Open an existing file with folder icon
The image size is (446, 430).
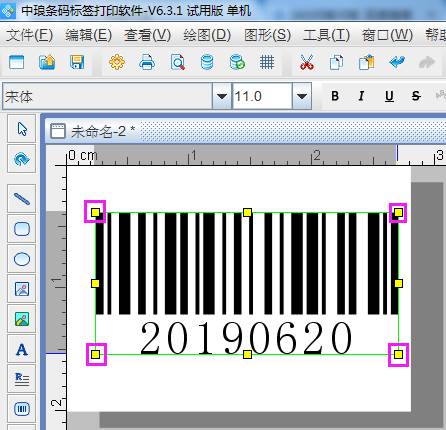47,62
